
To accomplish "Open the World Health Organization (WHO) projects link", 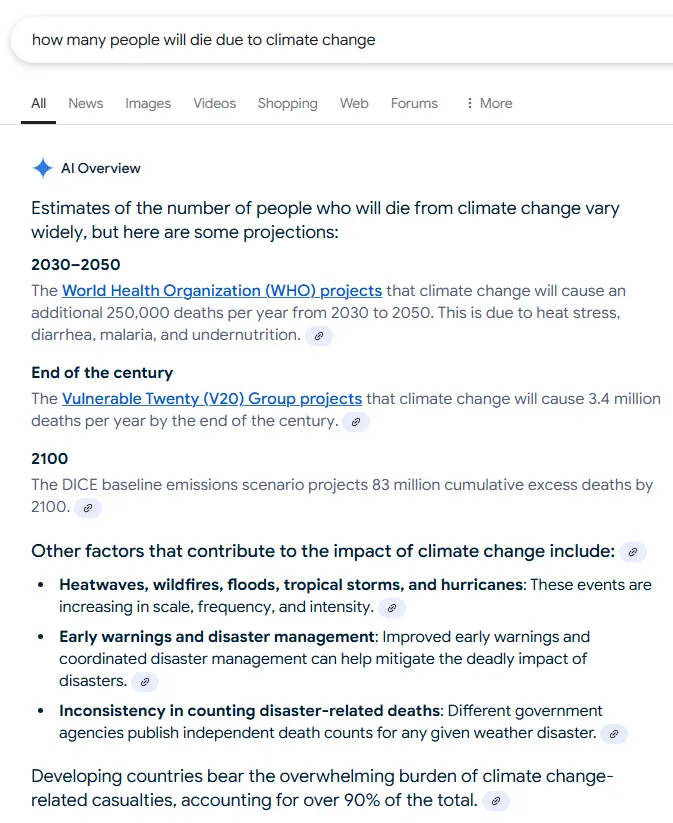I will pyautogui.click(x=222, y=291).
